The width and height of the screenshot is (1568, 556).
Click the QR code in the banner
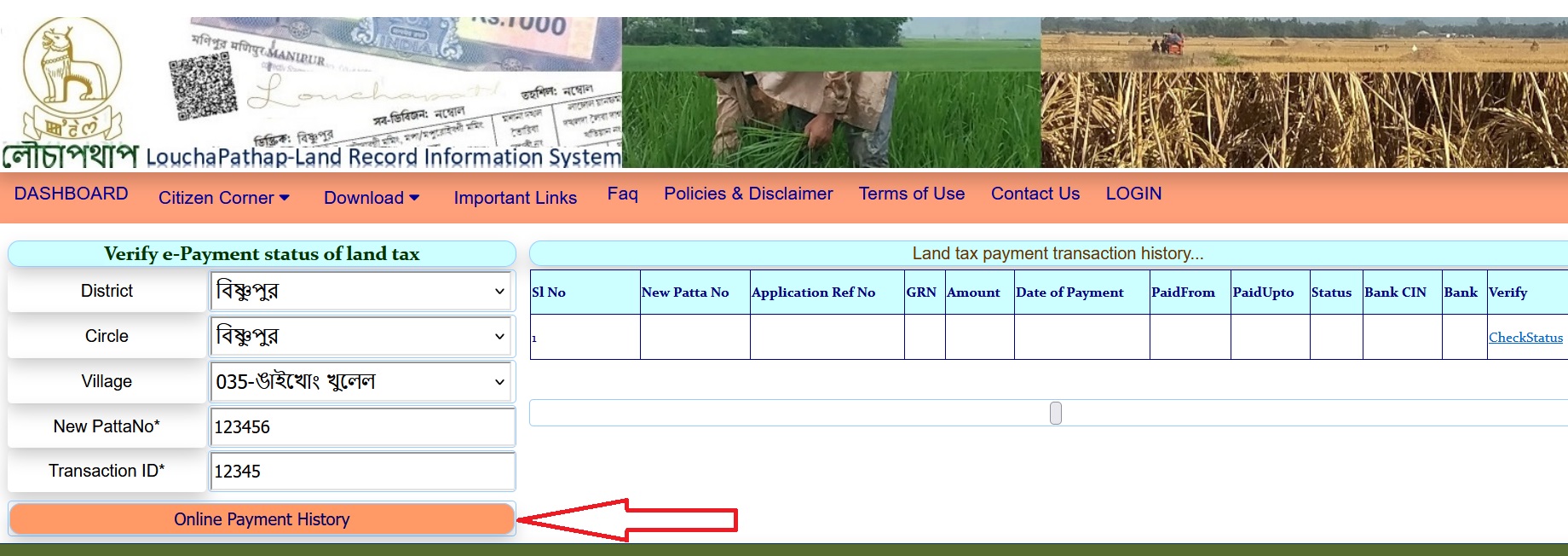(202, 87)
